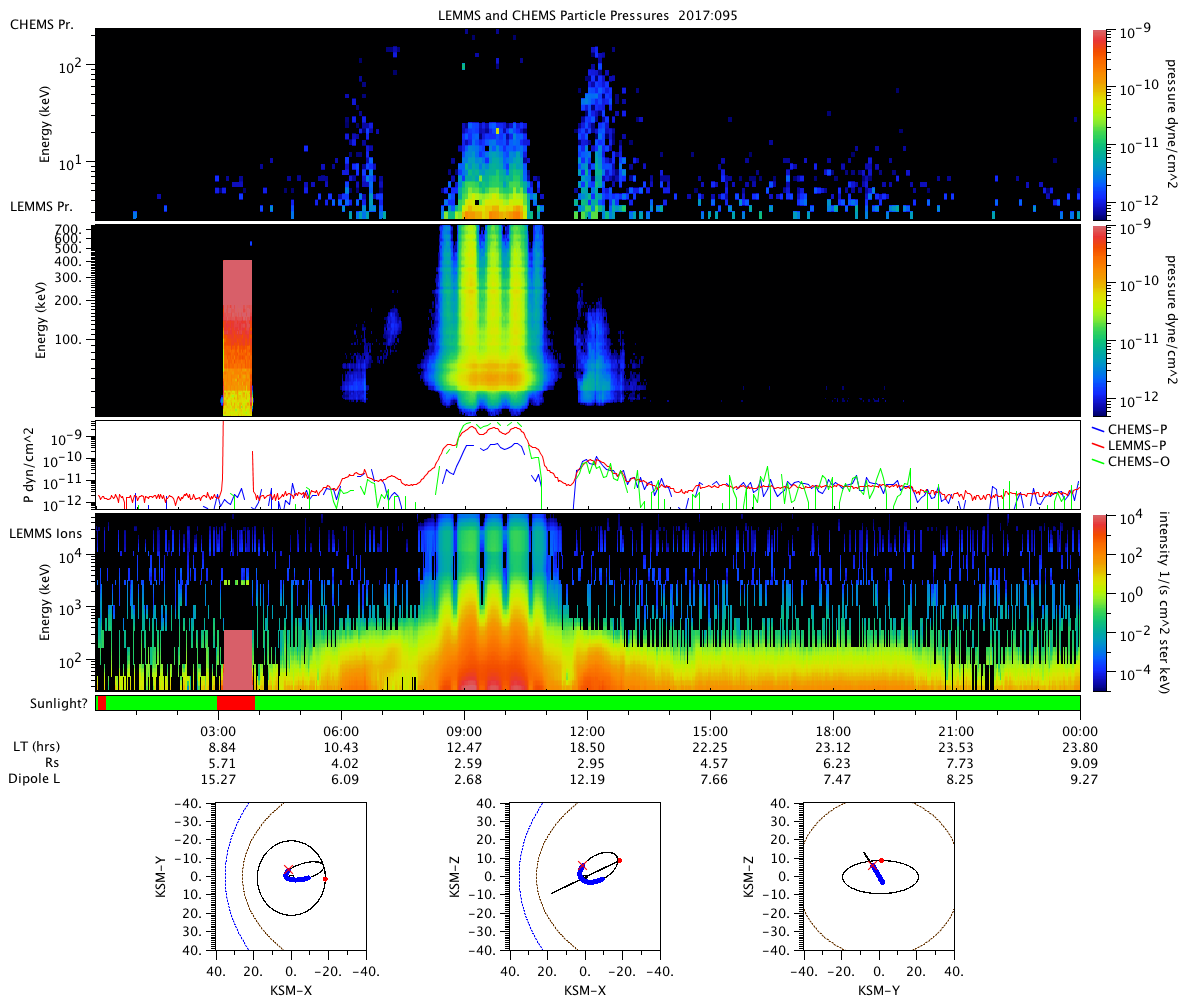Viewport: 1200px width, 1000px height.
Task: Click the LEMMS Ions intensity color bar
Action: coord(1102,602)
